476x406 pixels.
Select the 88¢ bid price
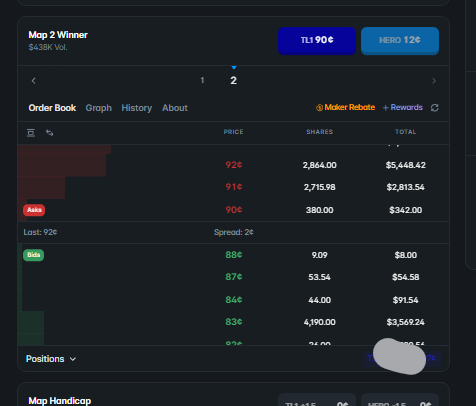[234, 255]
